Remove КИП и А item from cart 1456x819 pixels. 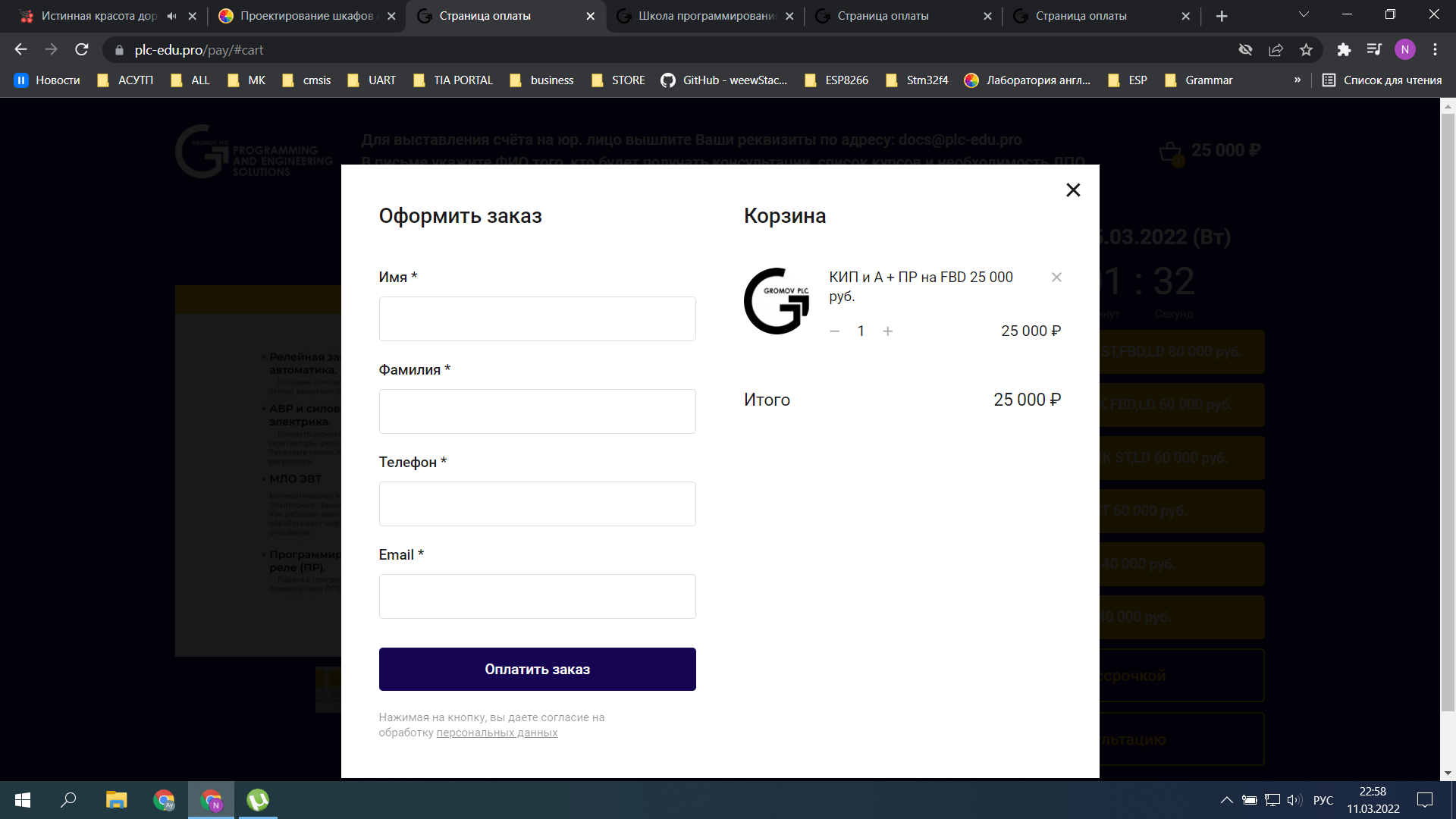click(x=1056, y=278)
